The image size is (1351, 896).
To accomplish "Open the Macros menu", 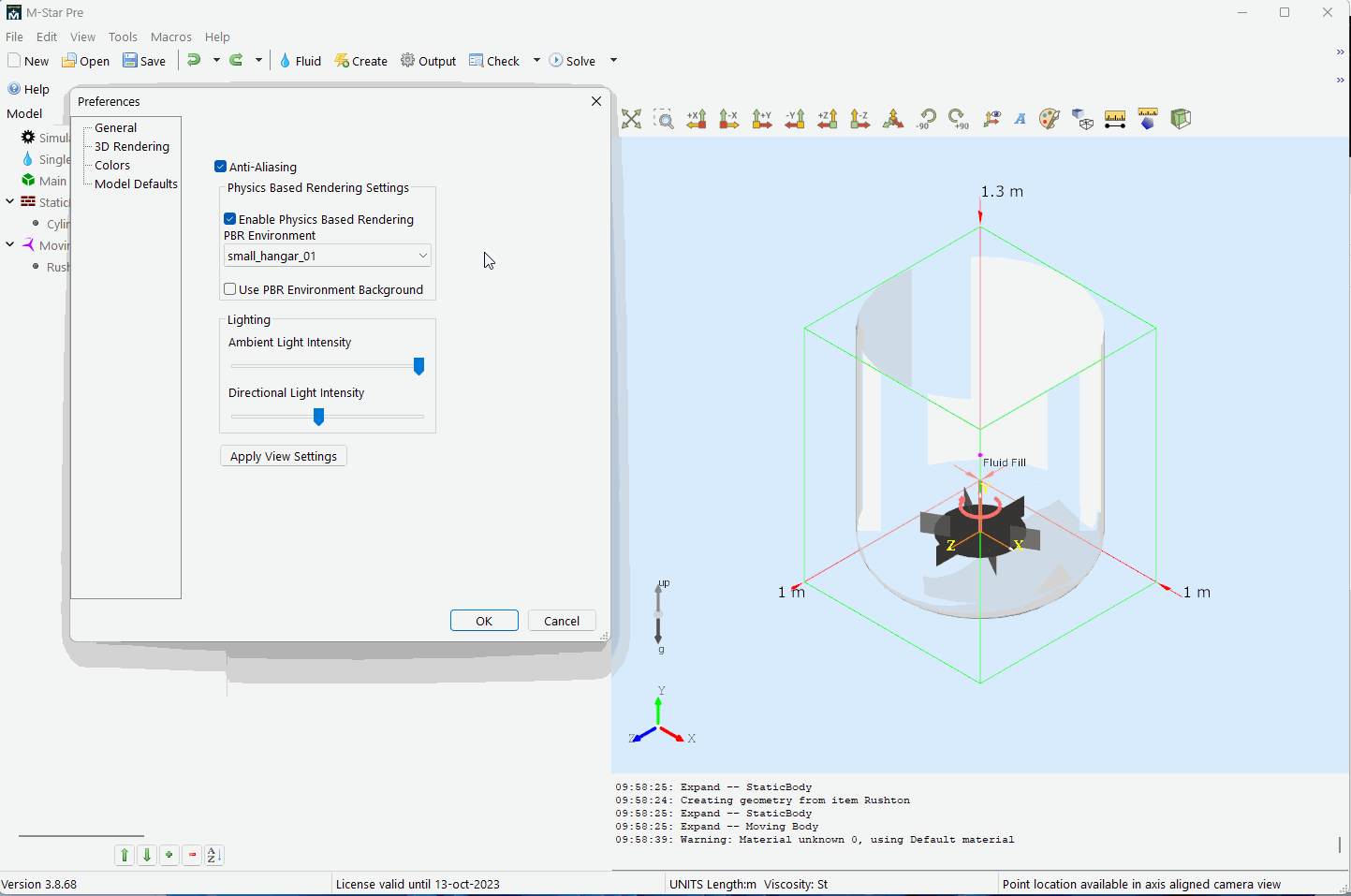I will coord(171,37).
